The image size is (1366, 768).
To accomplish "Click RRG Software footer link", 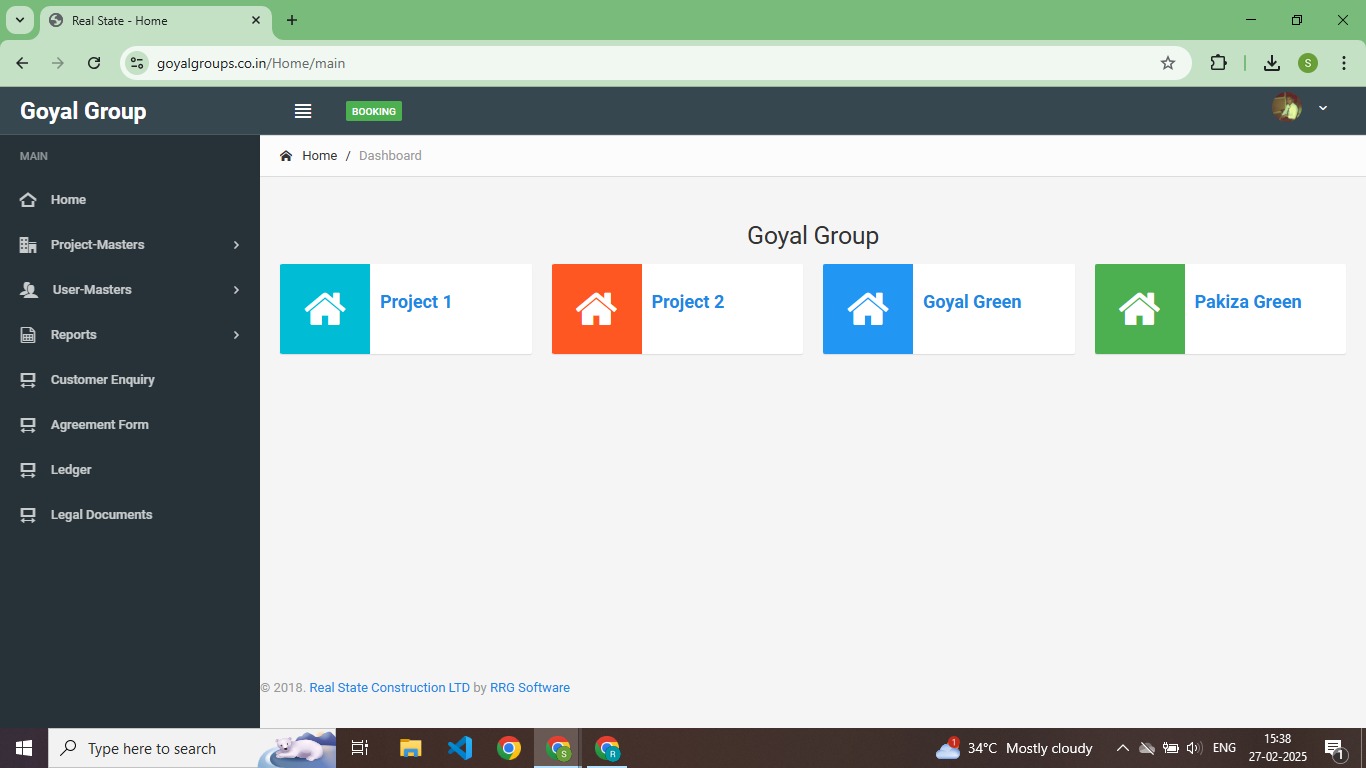I will tap(530, 688).
